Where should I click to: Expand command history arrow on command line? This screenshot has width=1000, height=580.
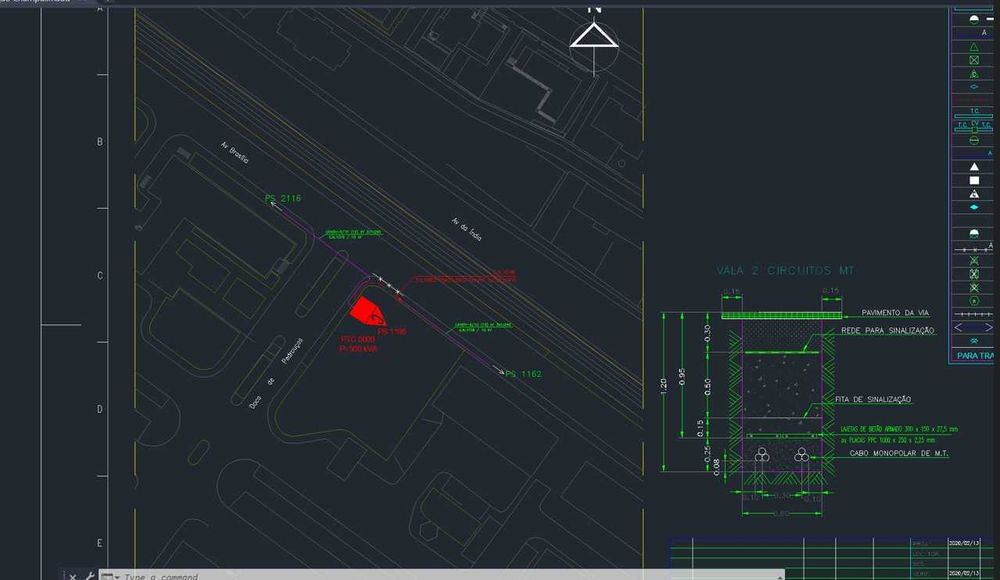coord(779,577)
